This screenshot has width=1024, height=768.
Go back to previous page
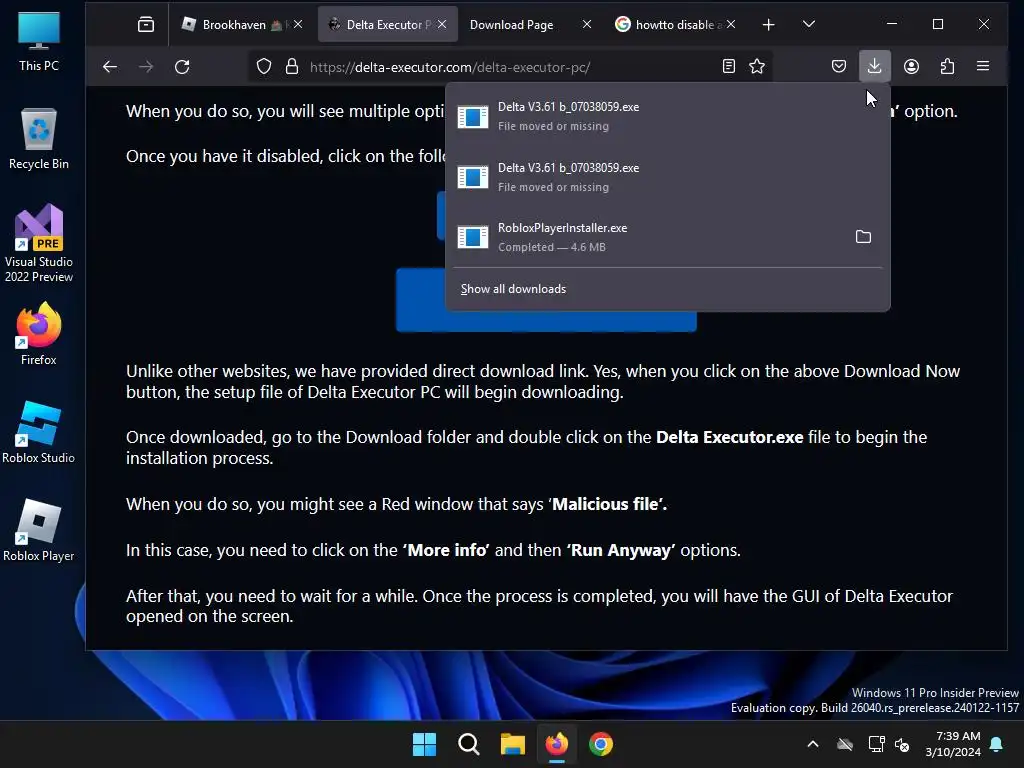[x=110, y=67]
